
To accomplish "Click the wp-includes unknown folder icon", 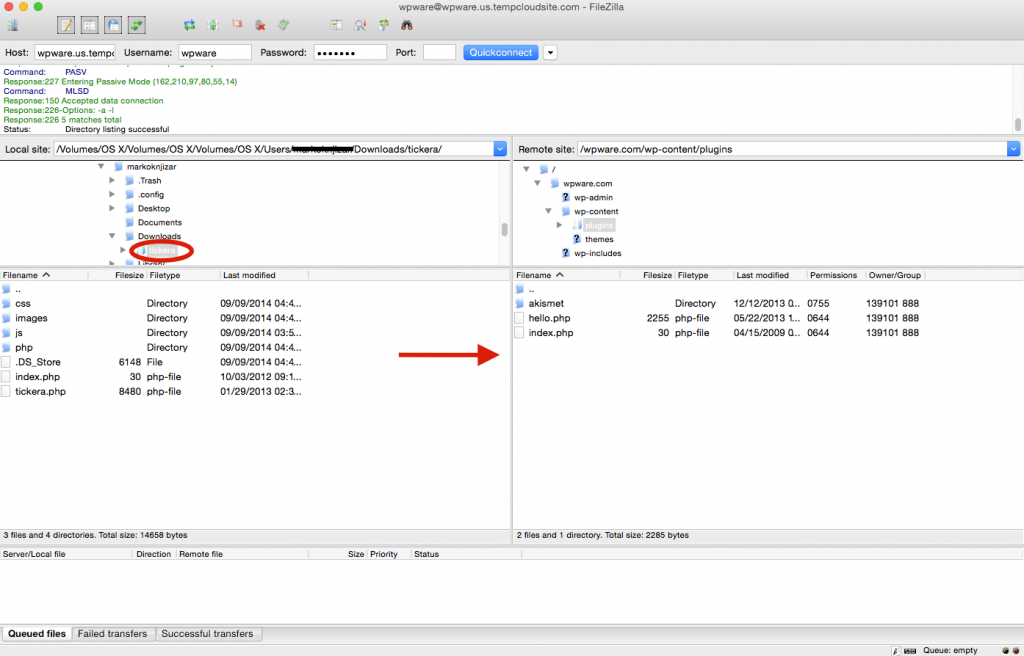I will 566,254.
